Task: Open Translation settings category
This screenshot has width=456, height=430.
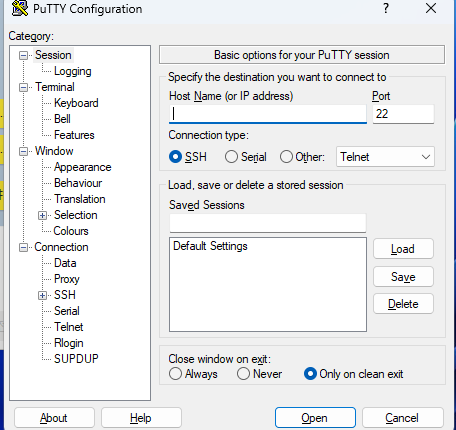Action: (x=80, y=199)
